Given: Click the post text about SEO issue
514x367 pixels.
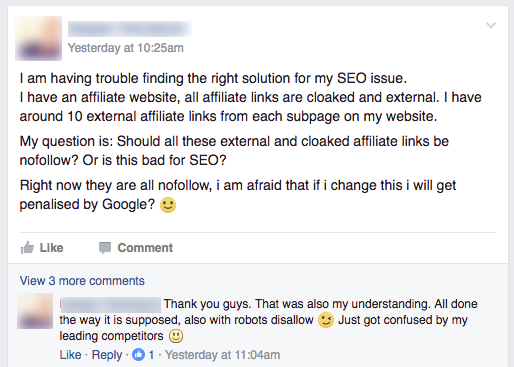Looking at the screenshot, I should tap(251, 141).
